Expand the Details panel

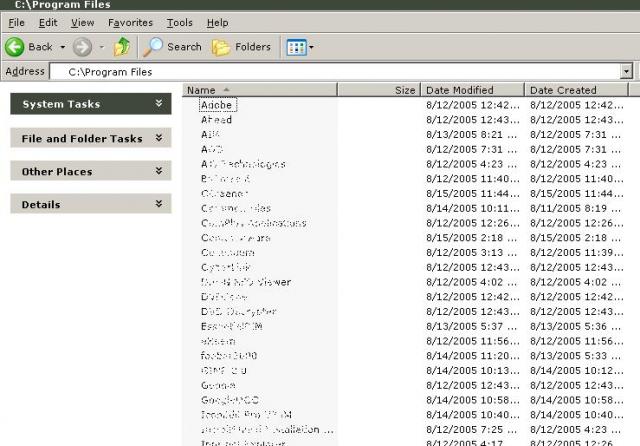point(159,204)
